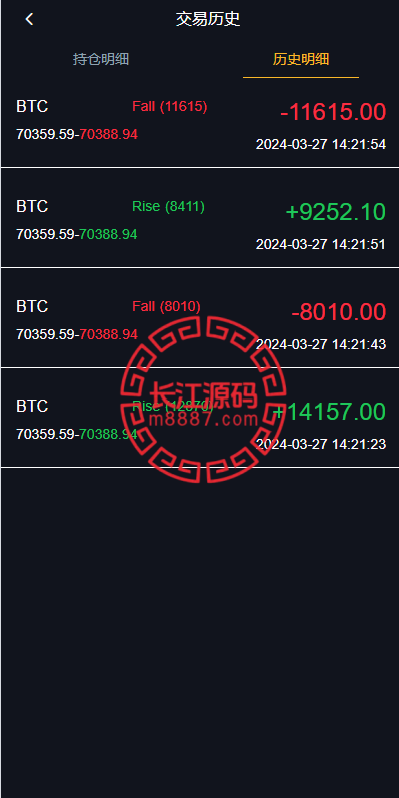Click the 长江源码 watermark logo

204,400
